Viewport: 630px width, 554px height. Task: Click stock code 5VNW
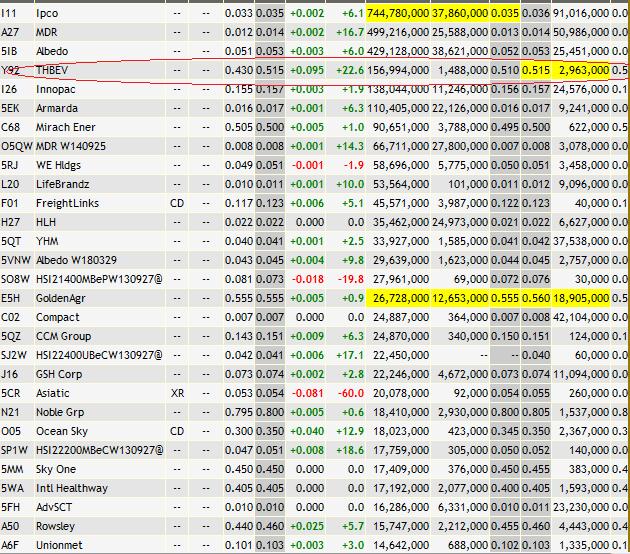coord(16,260)
